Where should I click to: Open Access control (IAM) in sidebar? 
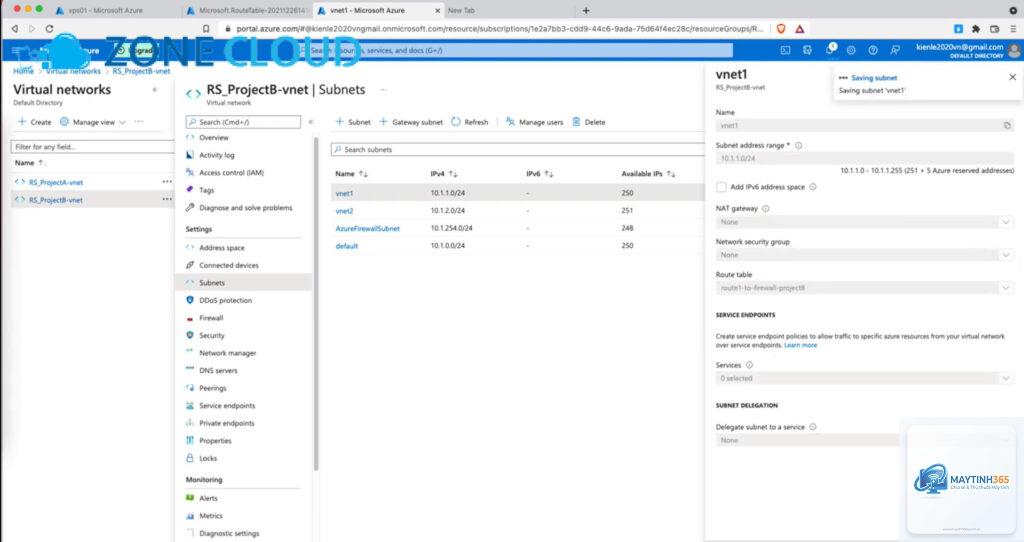click(231, 173)
